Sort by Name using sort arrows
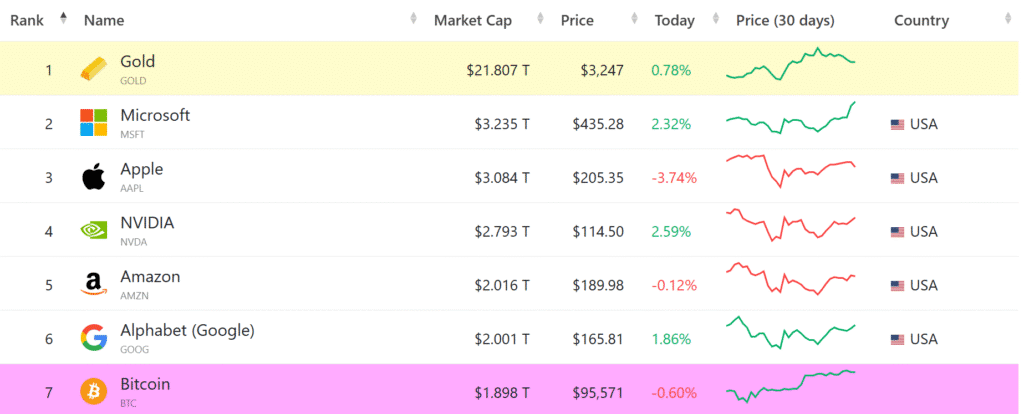 pos(414,19)
